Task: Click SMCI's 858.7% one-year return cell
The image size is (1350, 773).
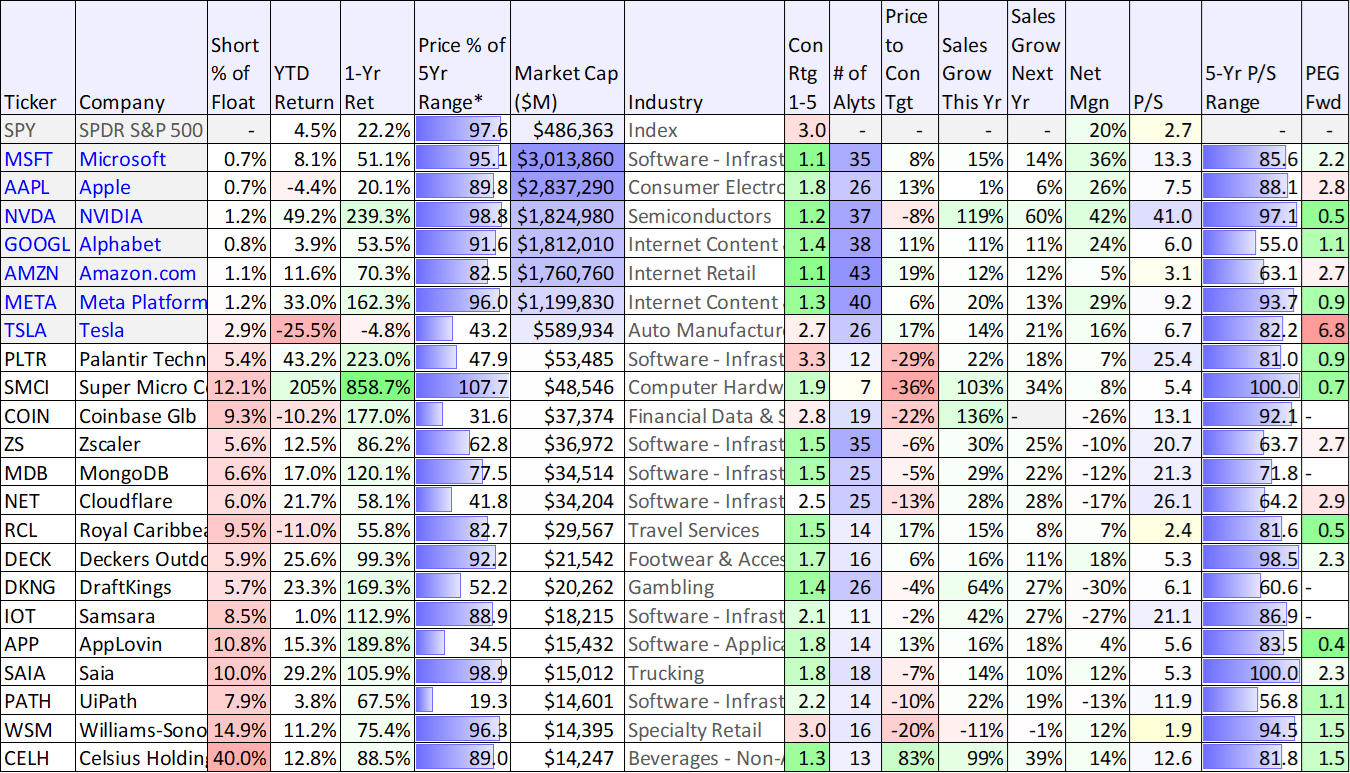Action: coord(378,387)
